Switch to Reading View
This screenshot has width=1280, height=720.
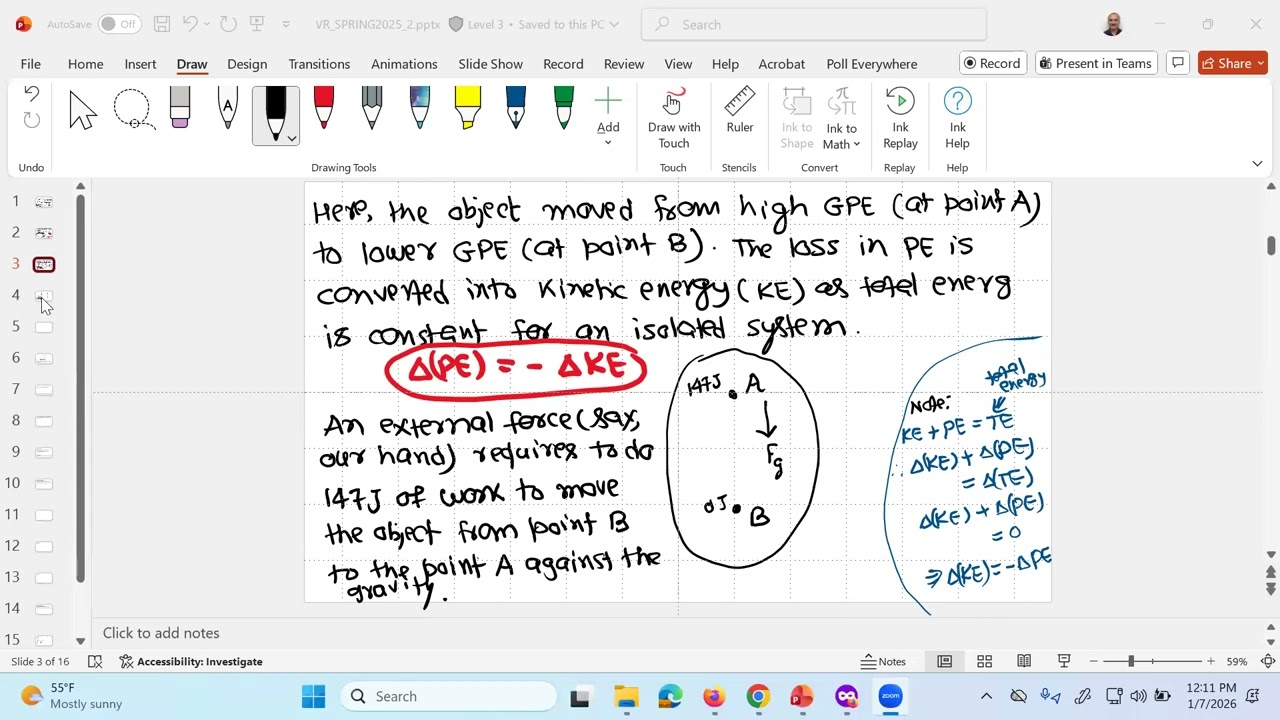1024,662
